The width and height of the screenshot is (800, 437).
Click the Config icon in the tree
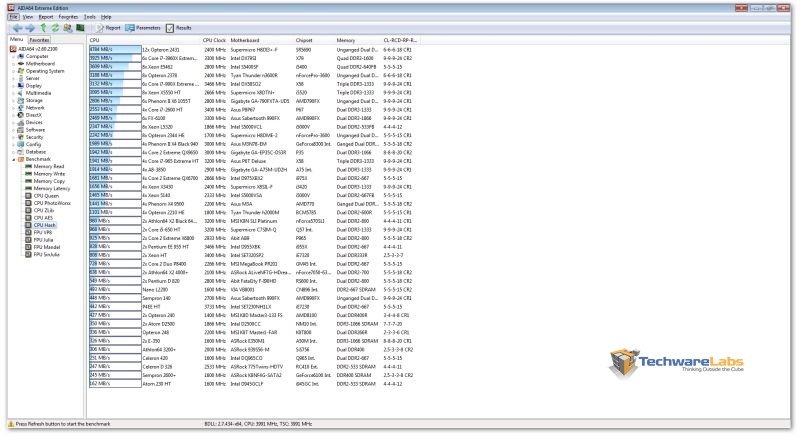click(21, 144)
